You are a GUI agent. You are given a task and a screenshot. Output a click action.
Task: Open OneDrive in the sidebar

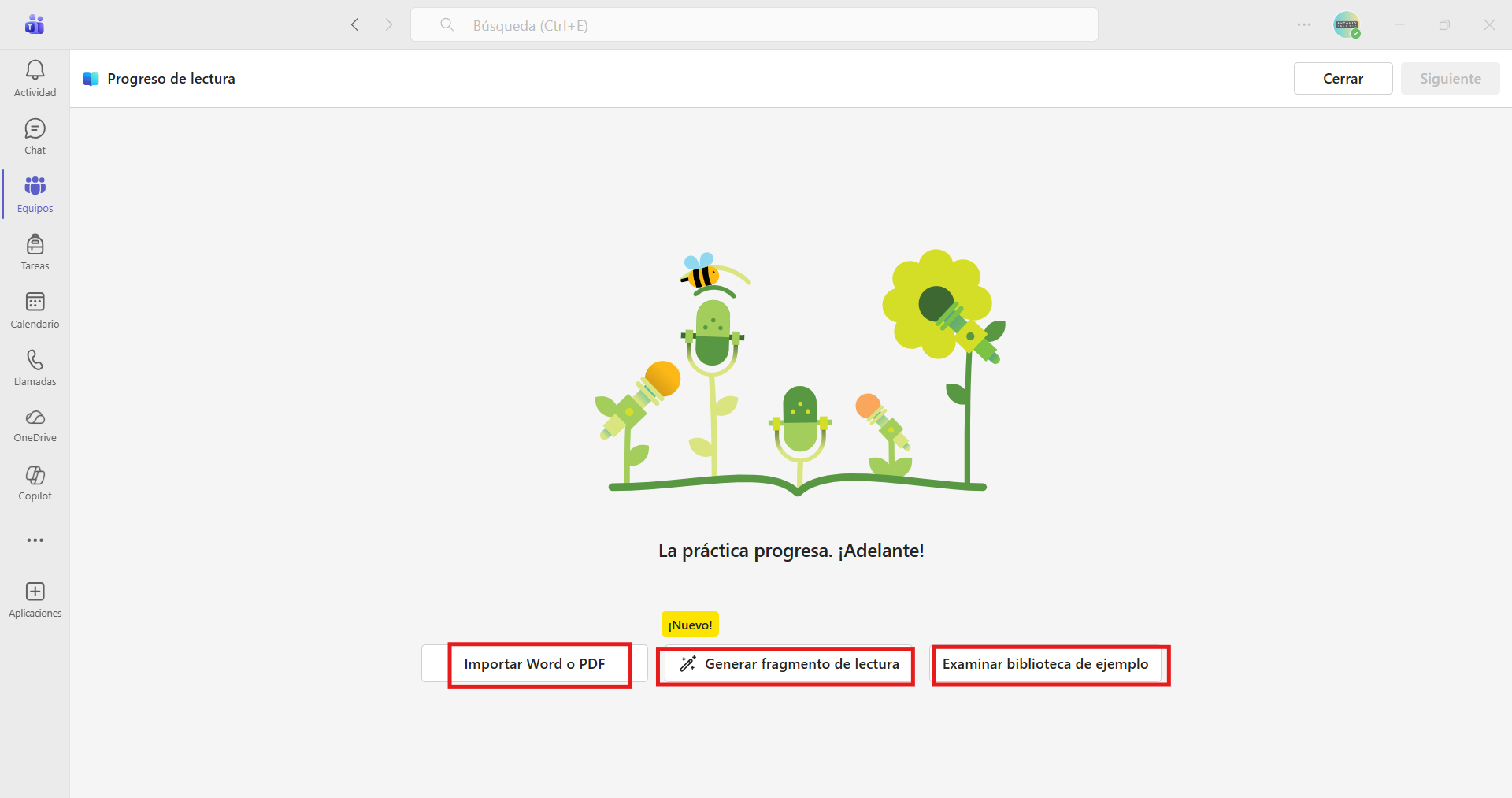[x=35, y=425]
